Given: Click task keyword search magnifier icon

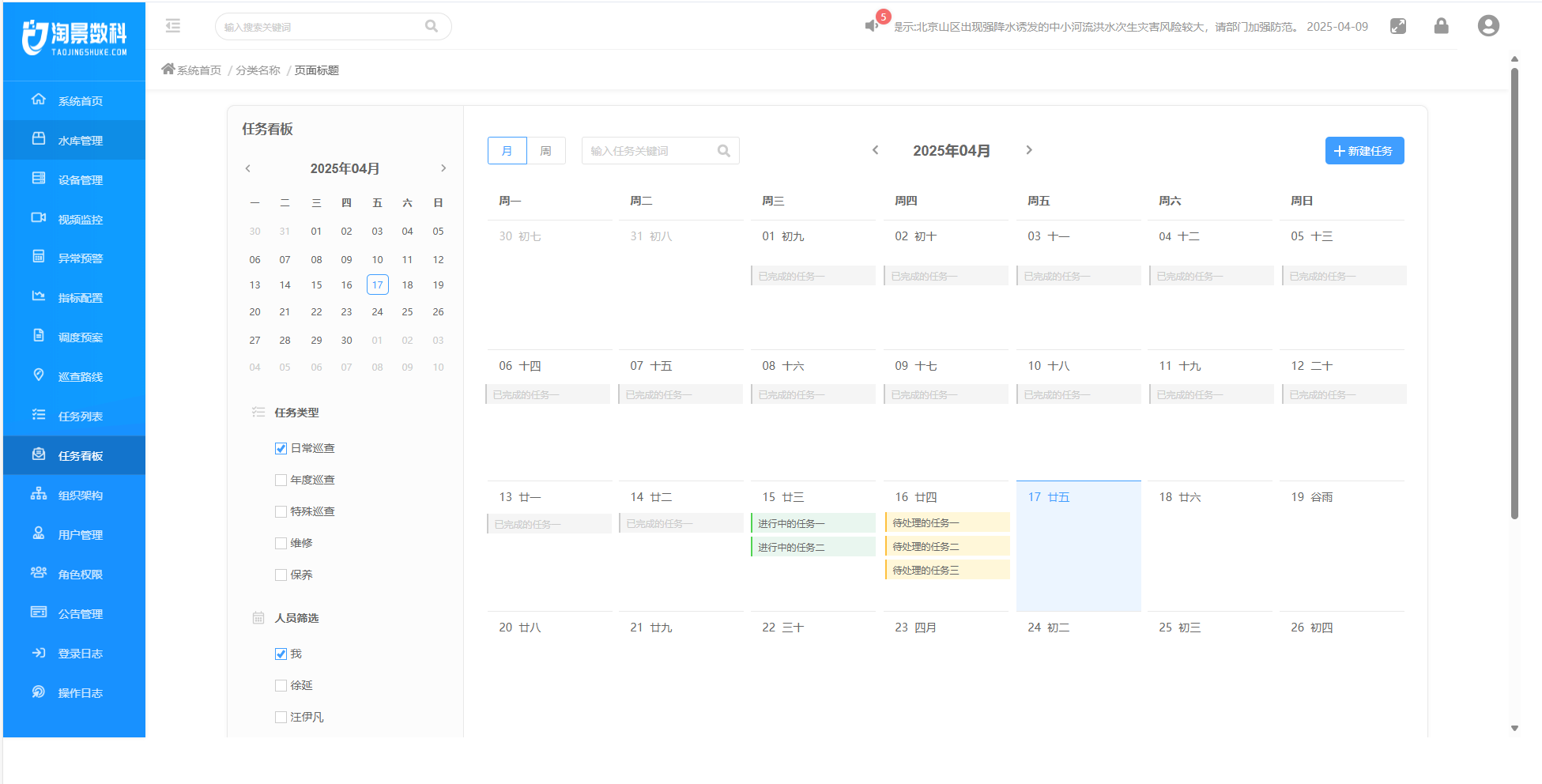Looking at the screenshot, I should 723,151.
